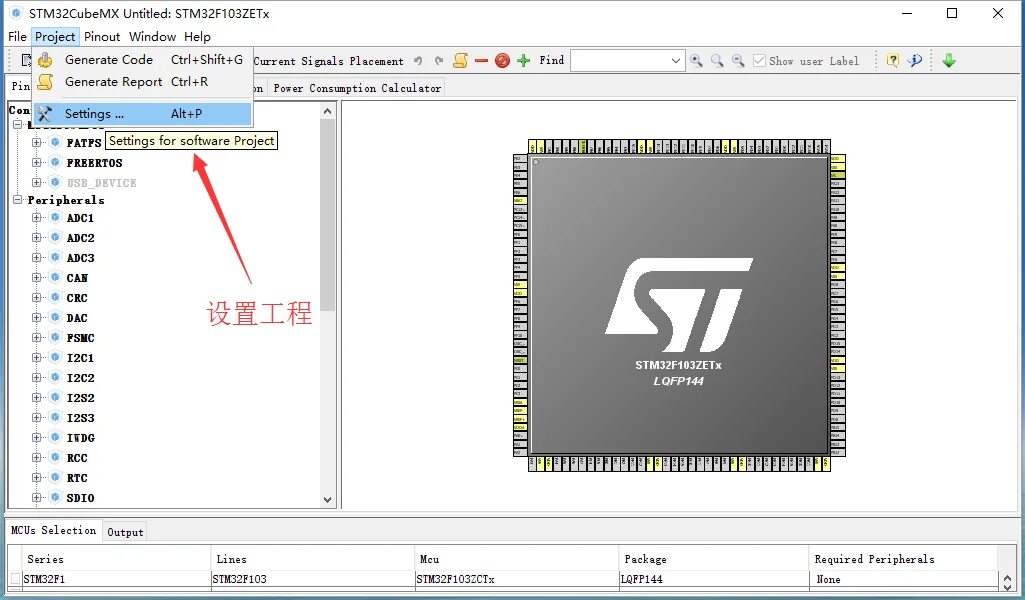Click the first magnifier icon next to Find

697,61
